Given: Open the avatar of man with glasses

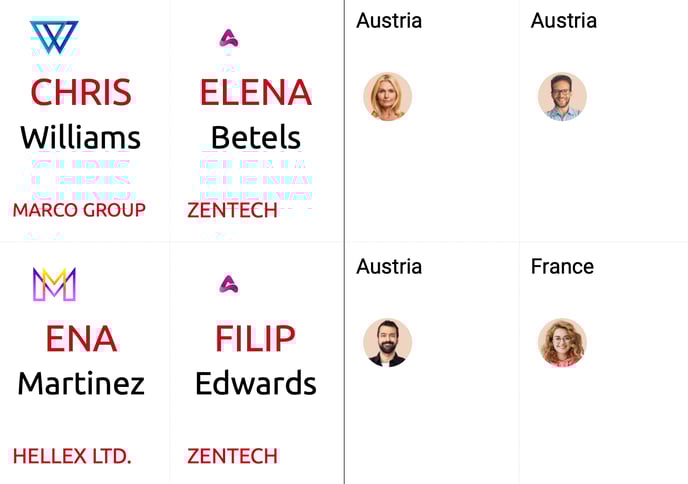Looking at the screenshot, I should tap(562, 96).
